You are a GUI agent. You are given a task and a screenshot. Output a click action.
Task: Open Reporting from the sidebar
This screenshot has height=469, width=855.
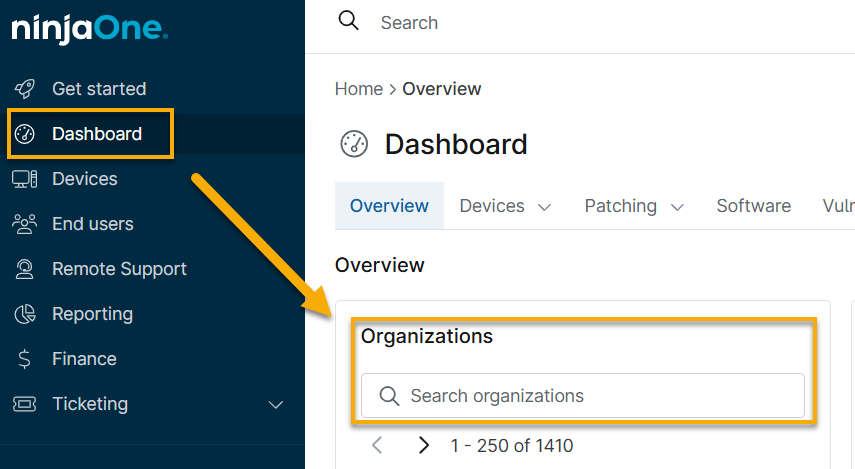92,314
